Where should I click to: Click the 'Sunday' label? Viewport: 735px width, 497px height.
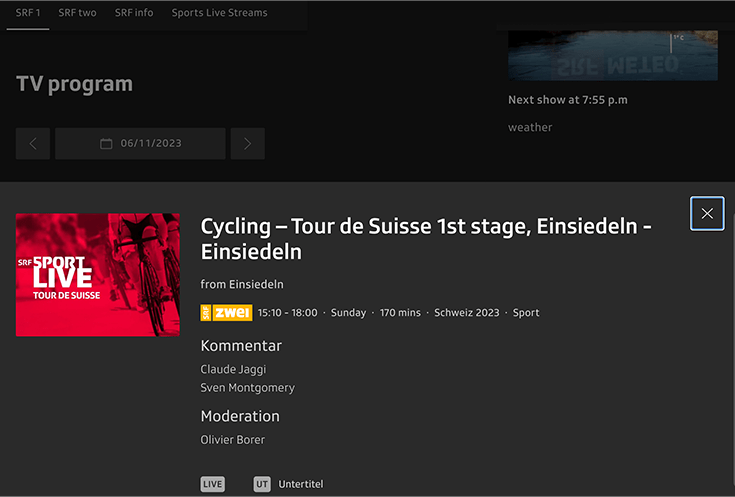coord(348,313)
